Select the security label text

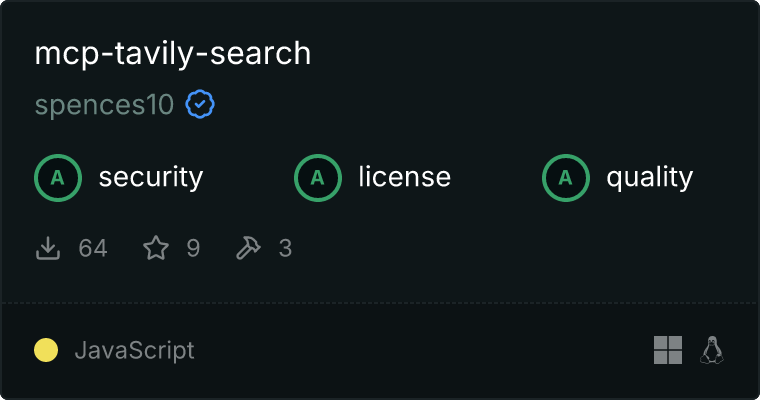(150, 178)
